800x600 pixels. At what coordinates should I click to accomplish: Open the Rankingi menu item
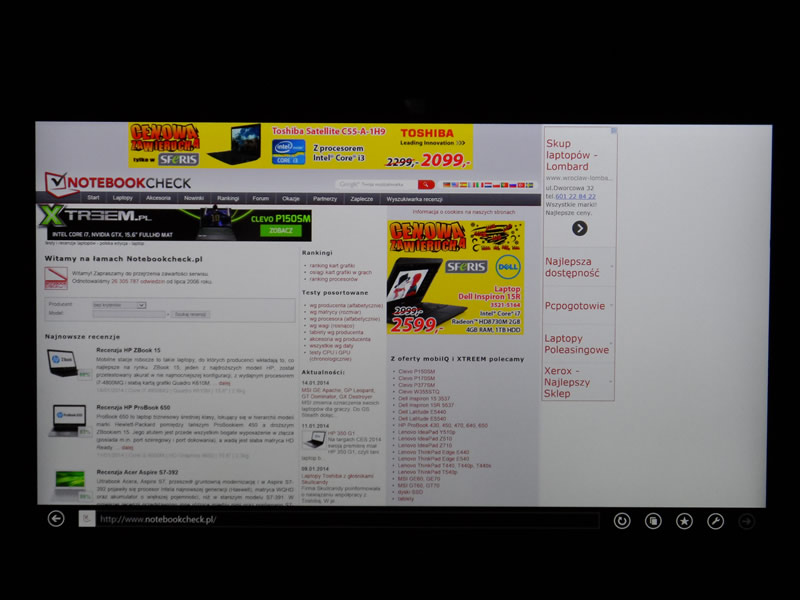[x=228, y=198]
